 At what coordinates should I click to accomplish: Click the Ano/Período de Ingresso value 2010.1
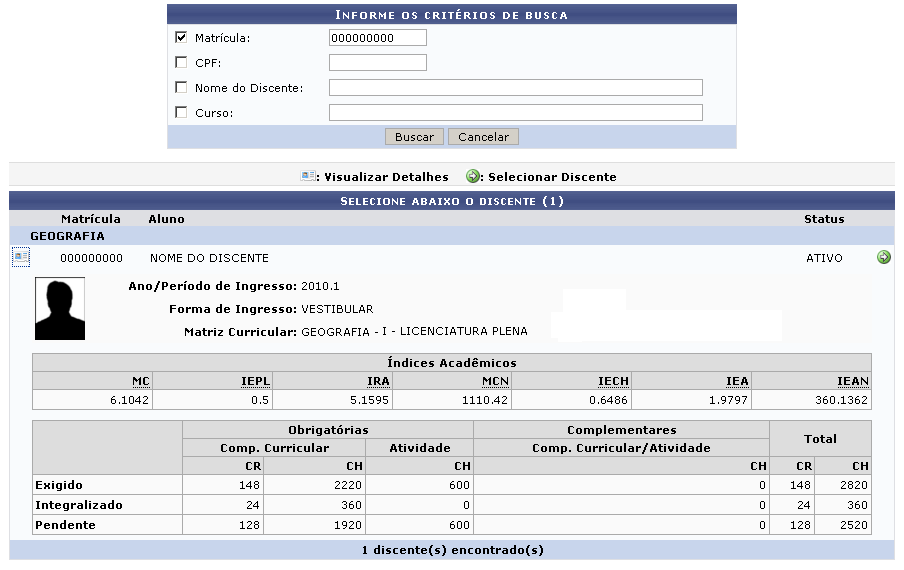point(320,286)
